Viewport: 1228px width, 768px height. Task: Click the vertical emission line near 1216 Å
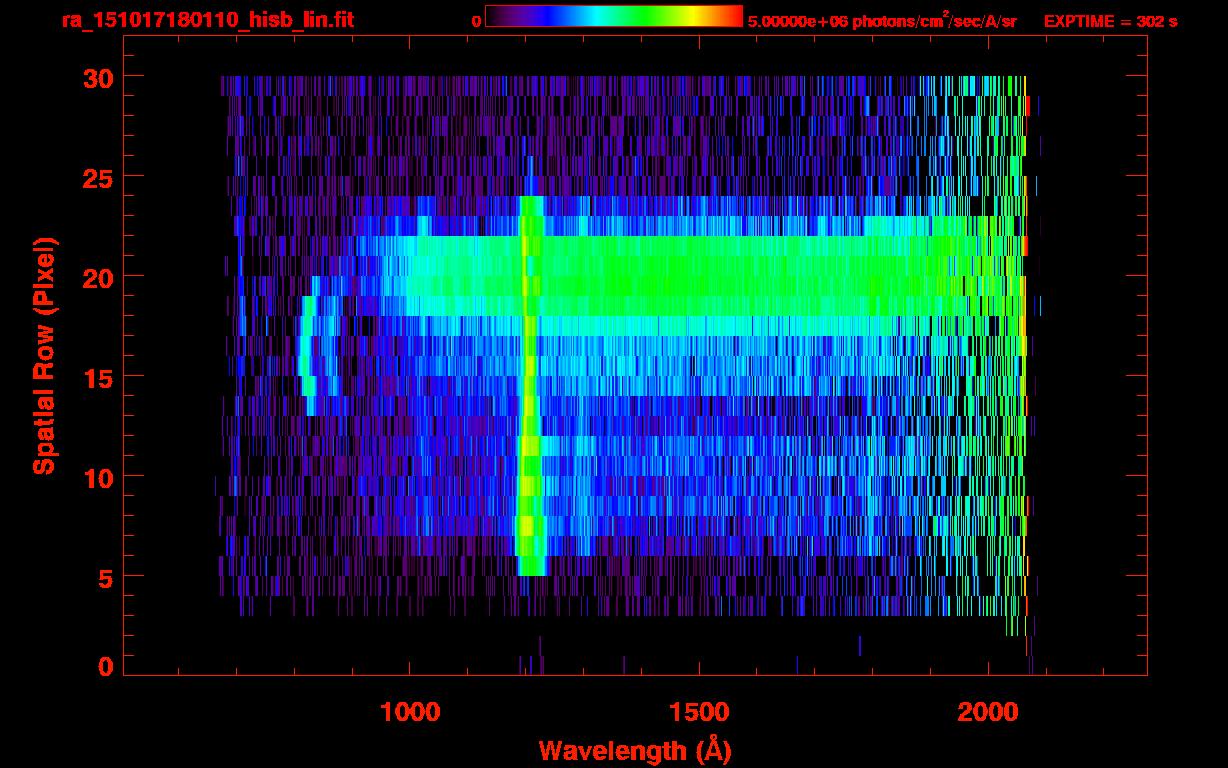pyautogui.click(x=529, y=385)
